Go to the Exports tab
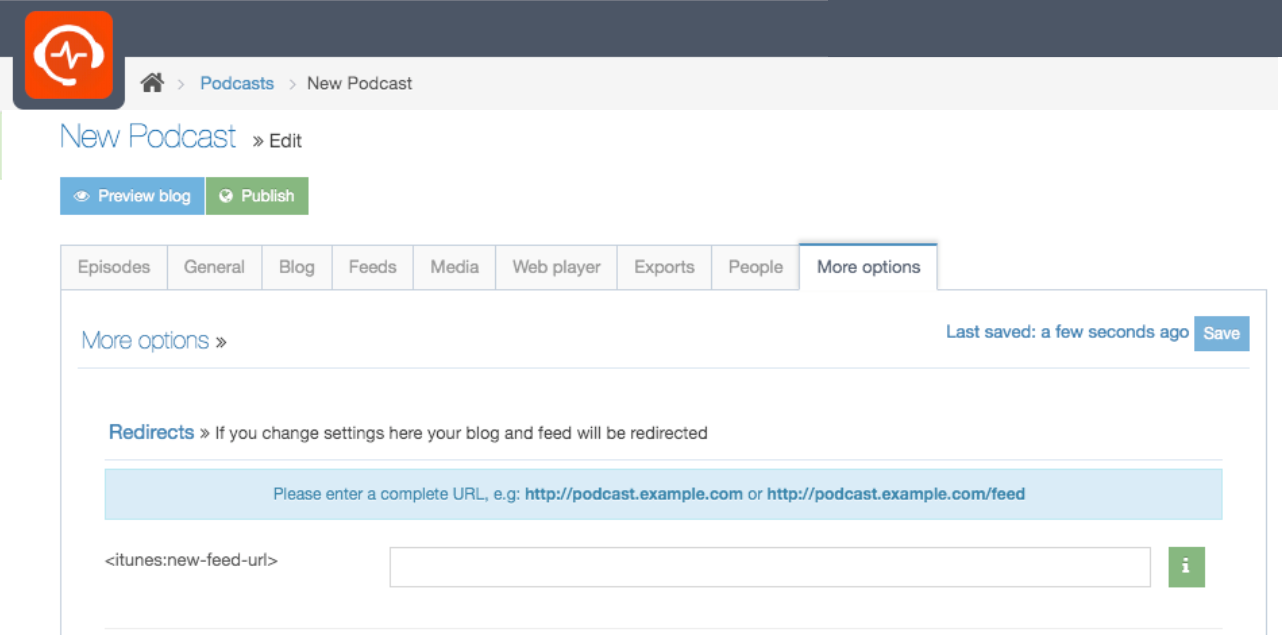 664,267
